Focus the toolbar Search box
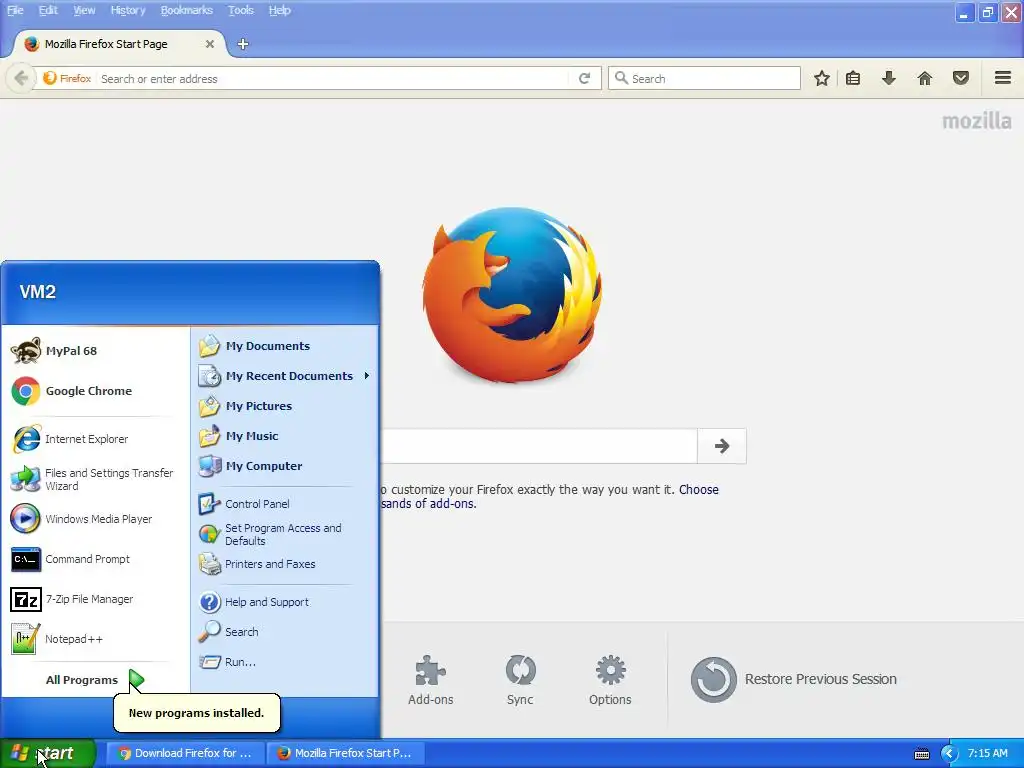 pos(704,78)
